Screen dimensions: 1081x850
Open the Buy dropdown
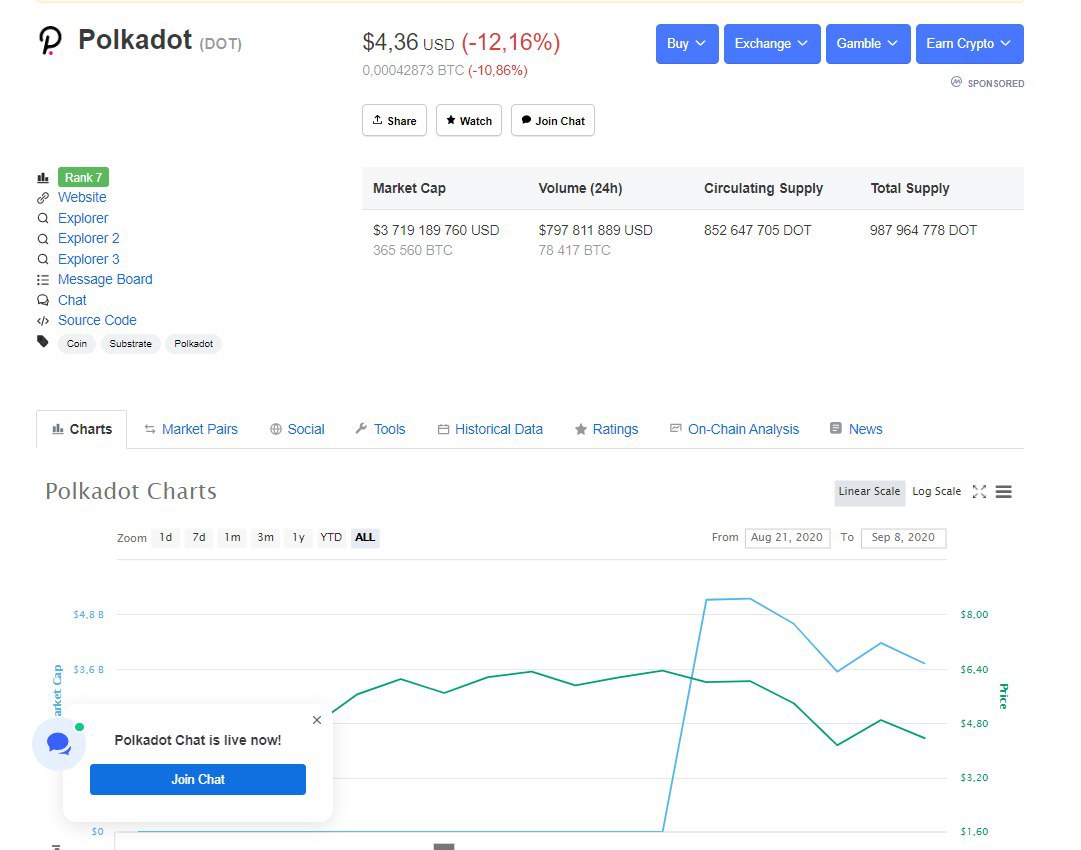coord(687,43)
